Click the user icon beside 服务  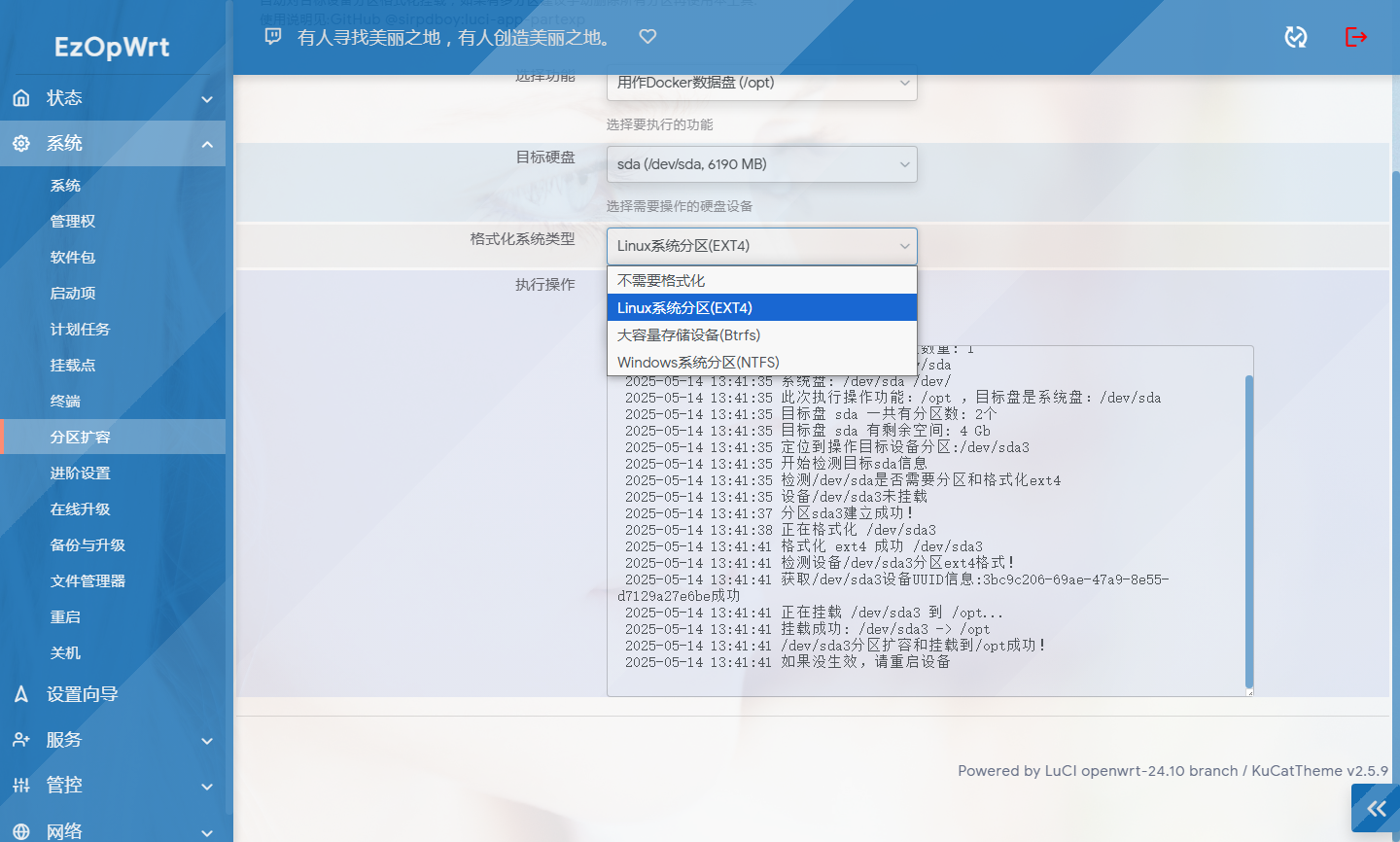pyautogui.click(x=21, y=740)
